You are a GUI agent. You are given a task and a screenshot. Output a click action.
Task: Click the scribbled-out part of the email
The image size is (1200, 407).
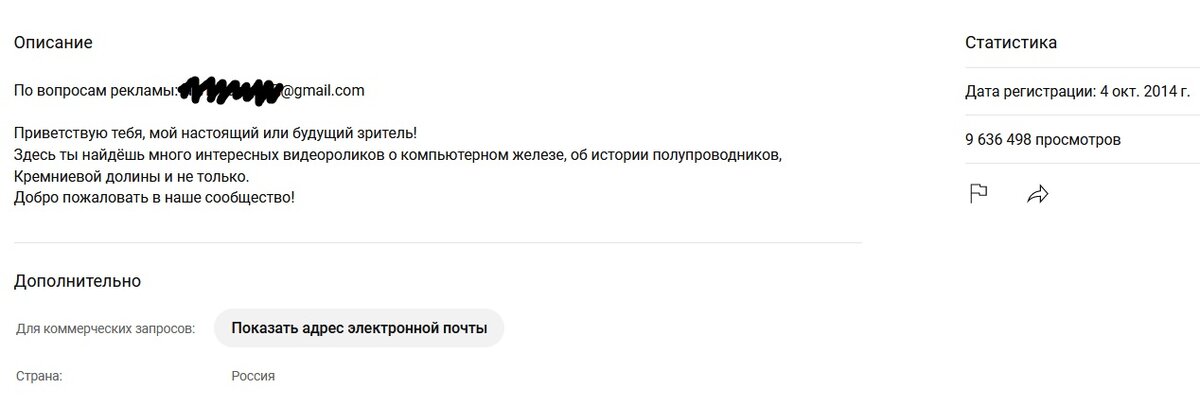229,90
